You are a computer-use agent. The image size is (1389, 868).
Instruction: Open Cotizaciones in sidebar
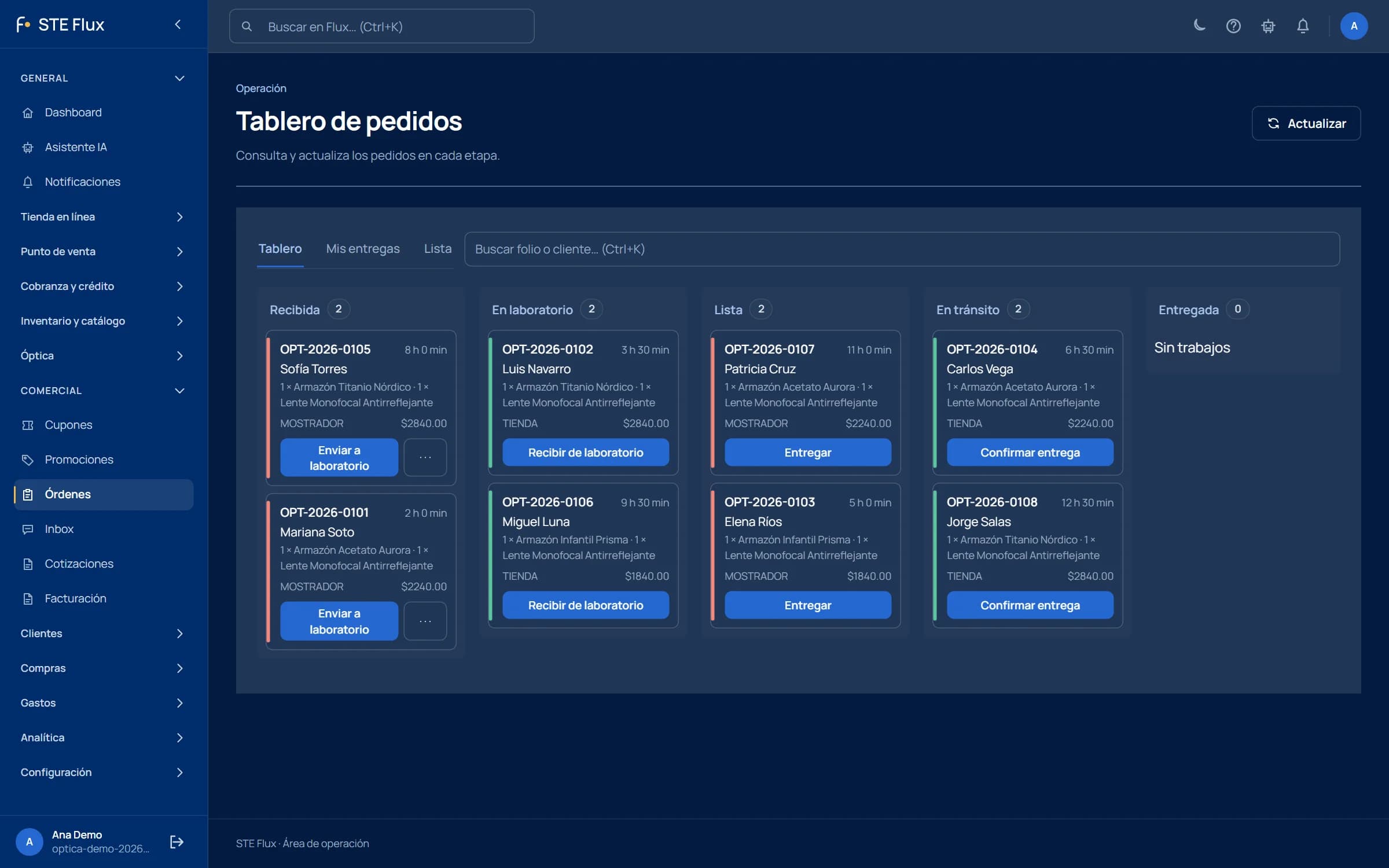[x=104, y=564]
